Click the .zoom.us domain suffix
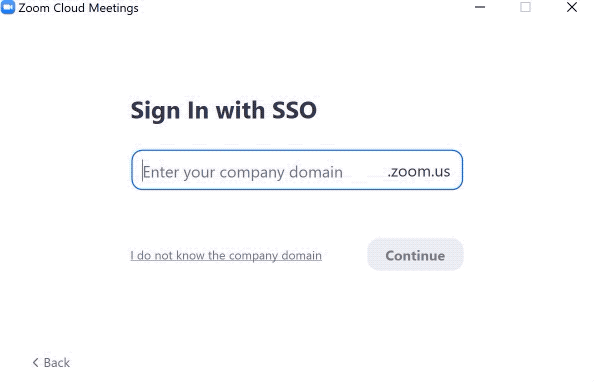The height and width of the screenshot is (382, 594). (x=419, y=171)
